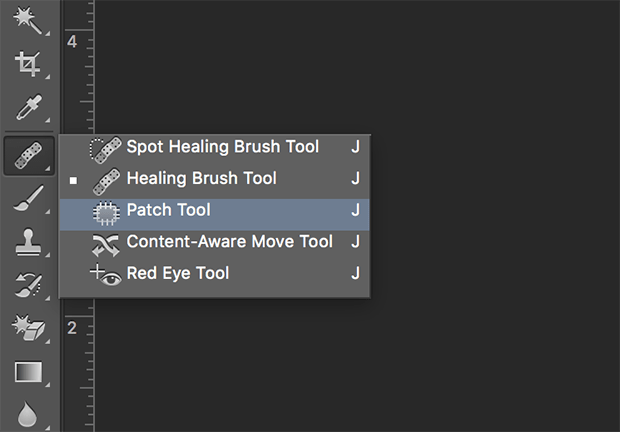Select the Gradient tool

click(28, 372)
